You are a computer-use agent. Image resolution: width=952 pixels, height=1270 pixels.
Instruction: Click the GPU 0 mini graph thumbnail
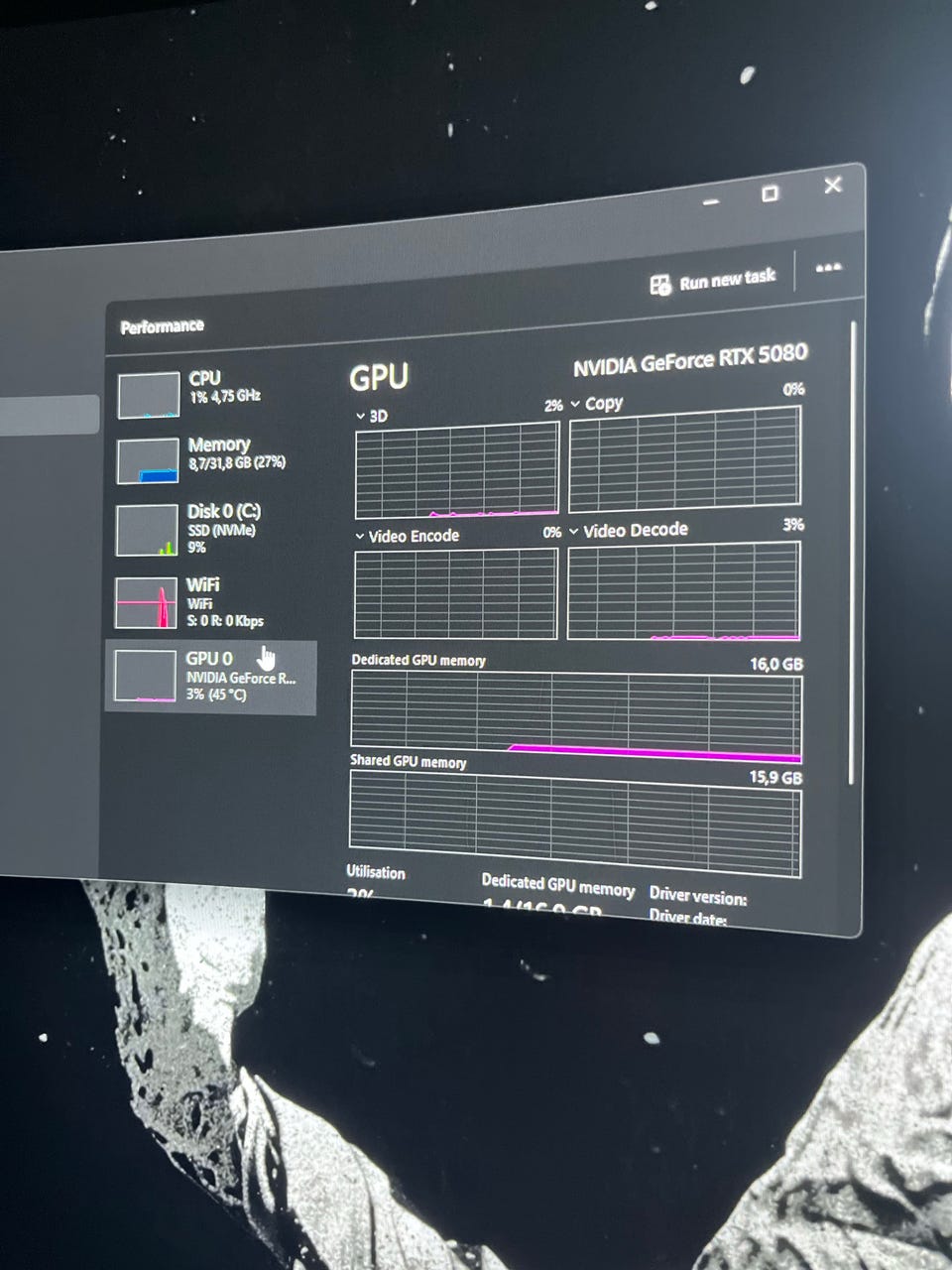tap(144, 677)
